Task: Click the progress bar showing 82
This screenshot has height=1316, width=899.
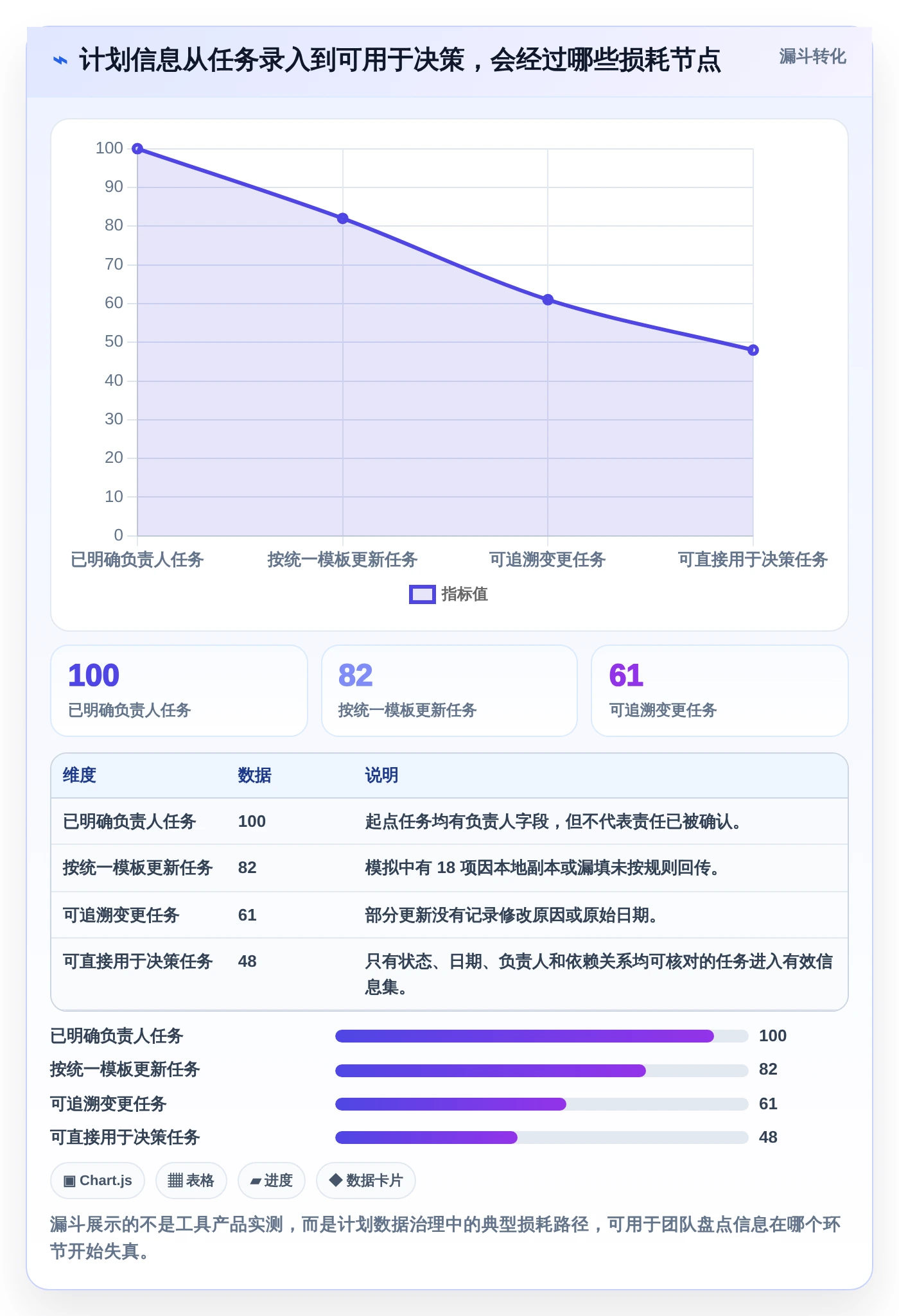Action: (x=542, y=1070)
